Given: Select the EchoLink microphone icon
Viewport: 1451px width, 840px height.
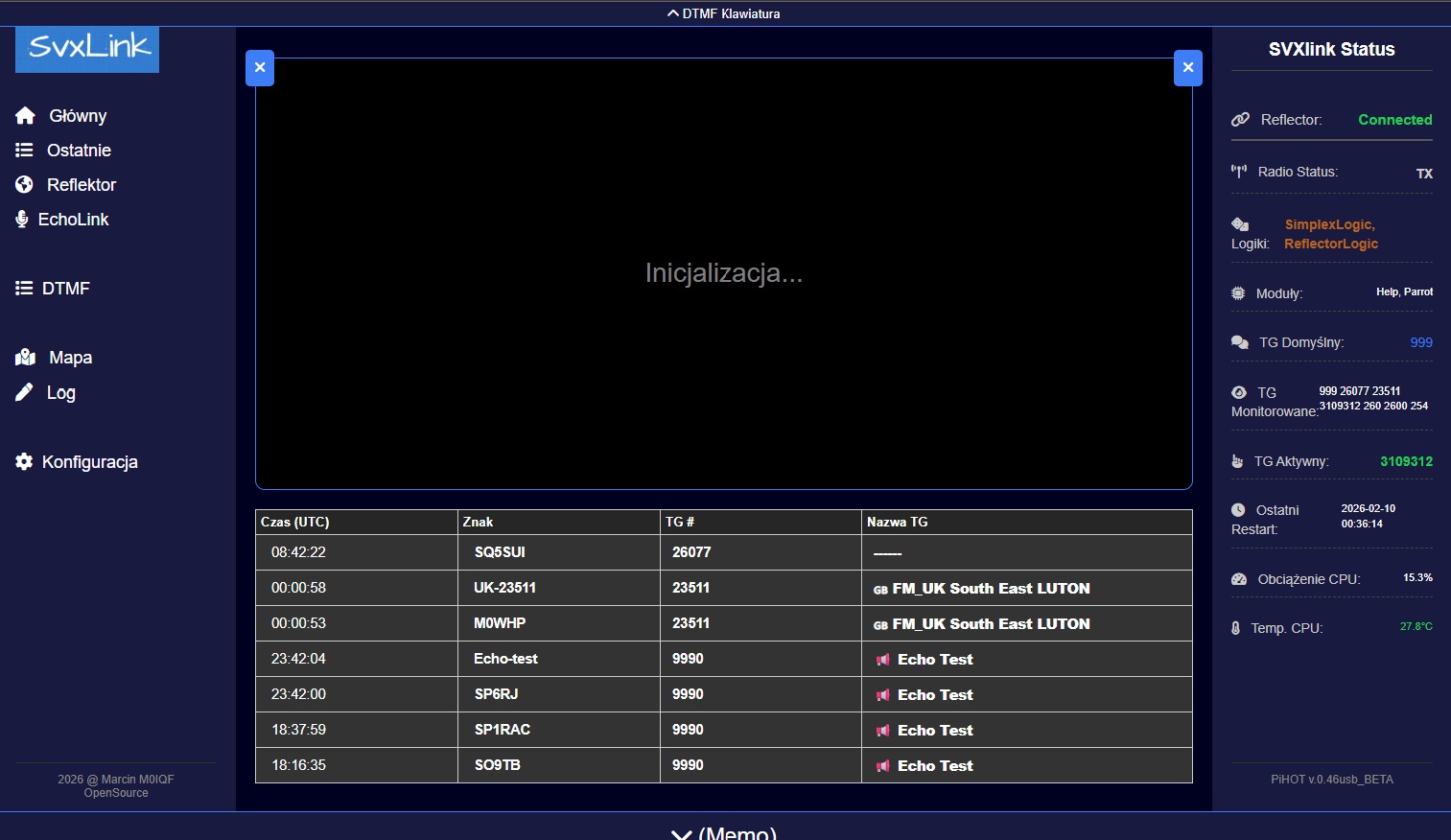Looking at the screenshot, I should 22,220.
